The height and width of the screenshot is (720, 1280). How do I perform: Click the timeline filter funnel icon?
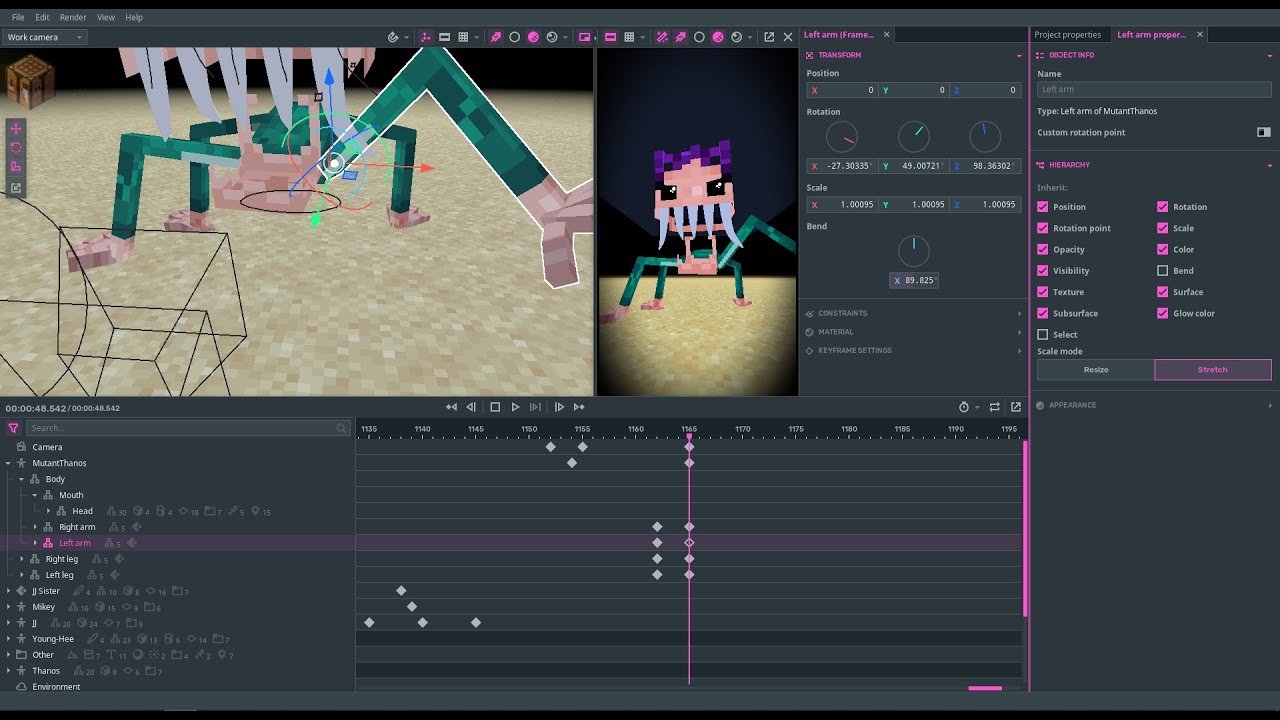coord(13,428)
